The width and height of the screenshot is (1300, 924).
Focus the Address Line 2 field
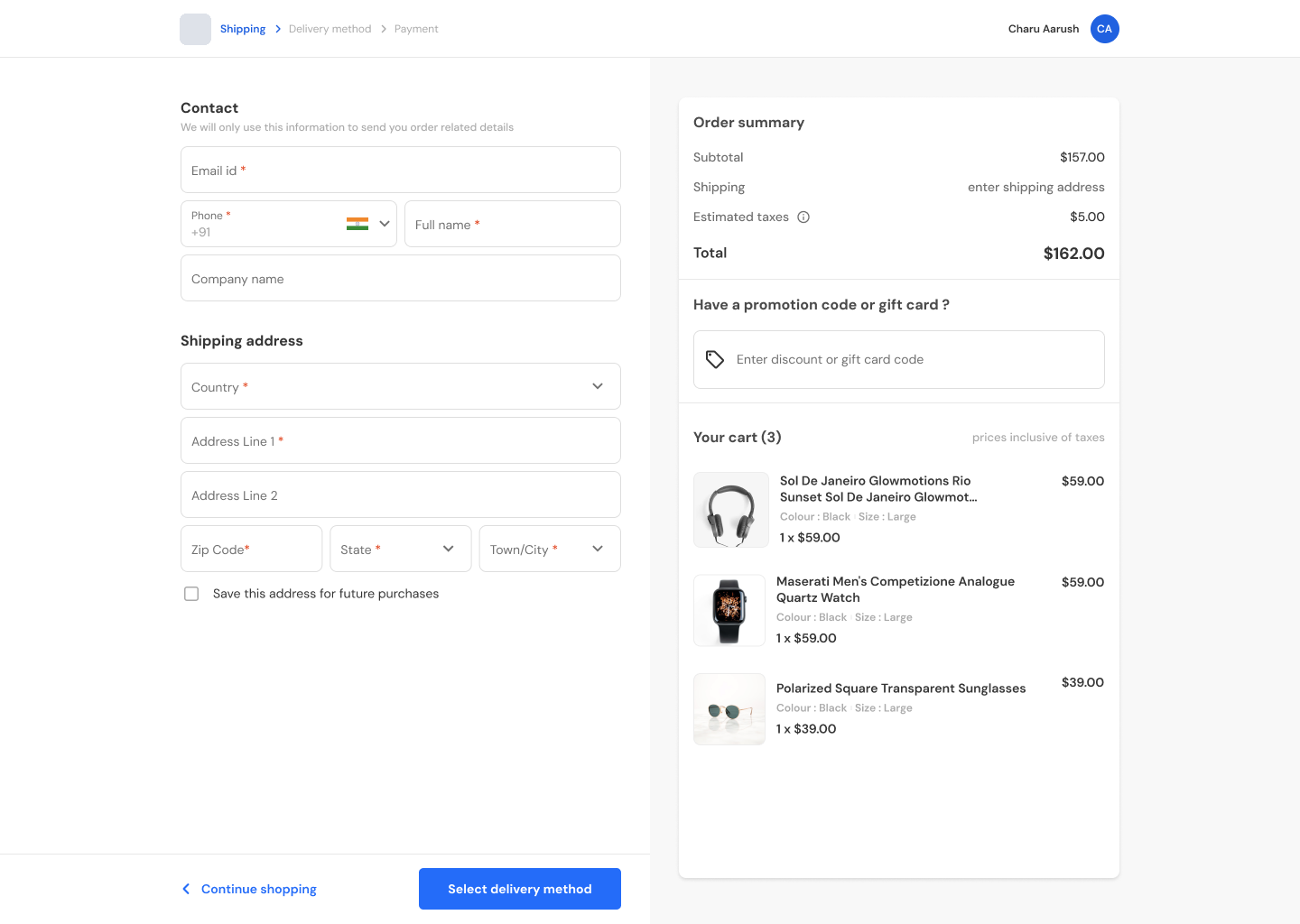coord(401,494)
